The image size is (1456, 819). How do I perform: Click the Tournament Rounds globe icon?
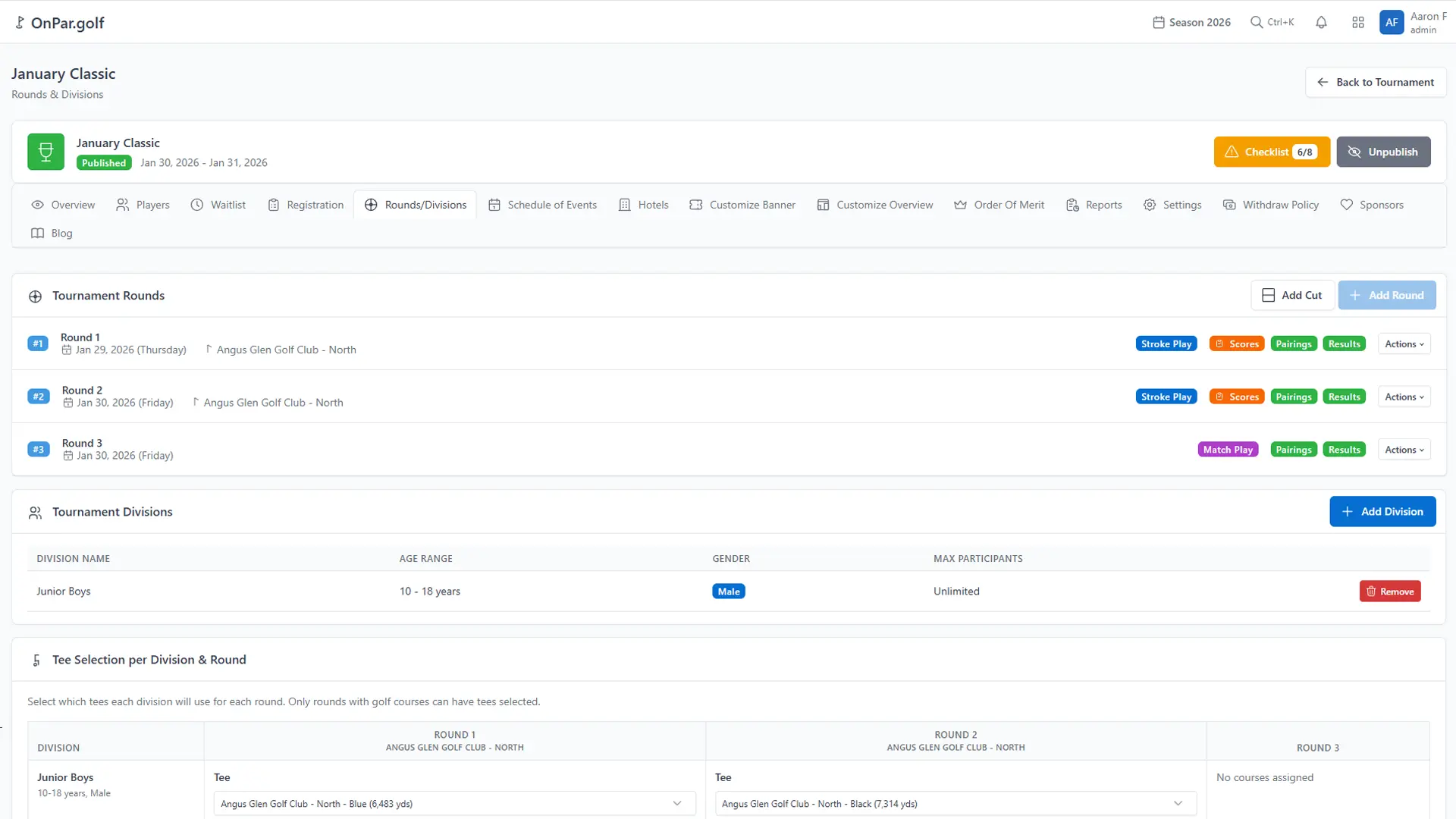pos(35,296)
